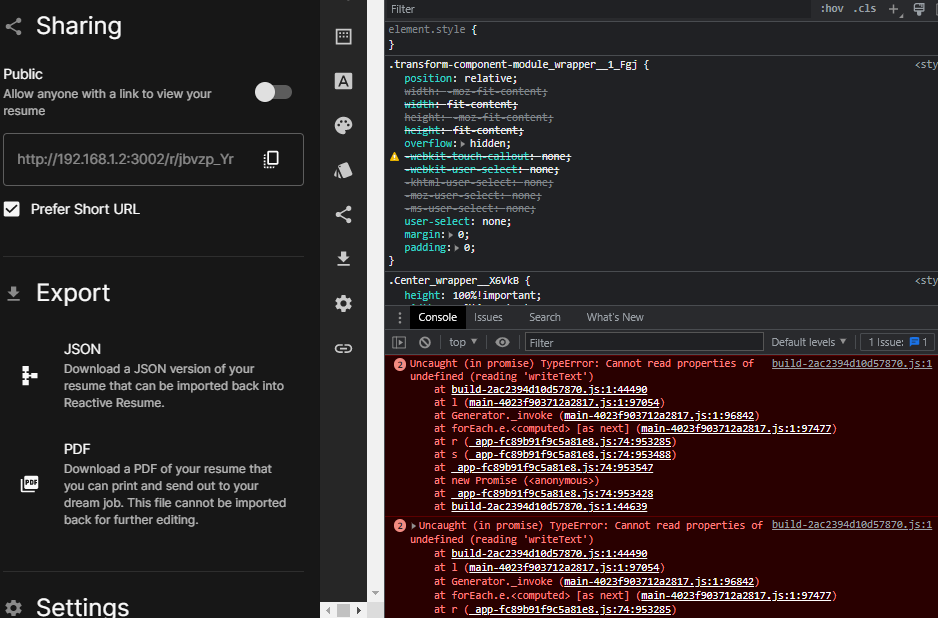938x618 pixels.
Task: Click the position: relative declaration
Action: pos(461,78)
